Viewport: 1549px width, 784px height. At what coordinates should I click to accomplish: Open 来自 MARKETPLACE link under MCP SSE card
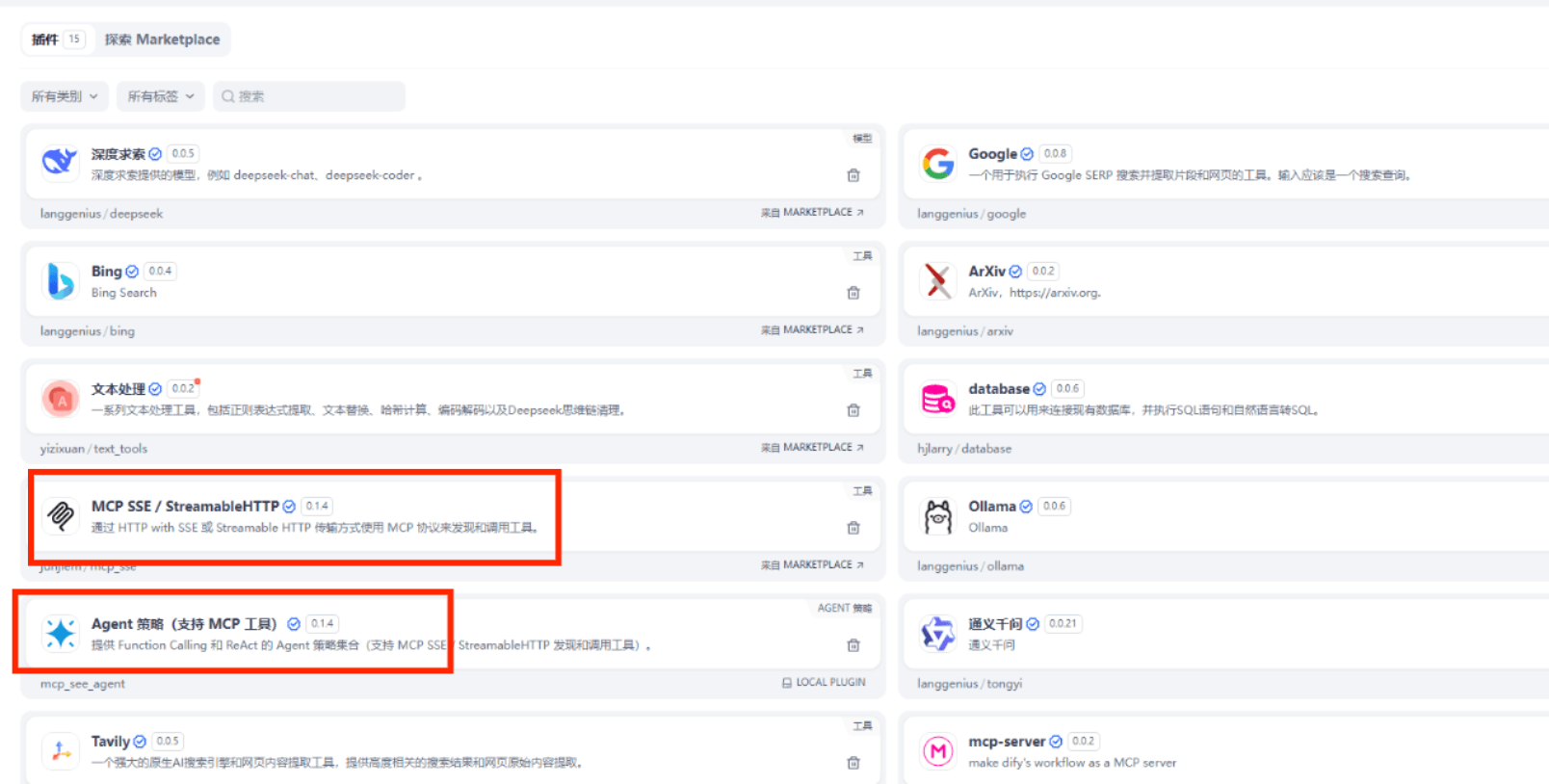812,565
